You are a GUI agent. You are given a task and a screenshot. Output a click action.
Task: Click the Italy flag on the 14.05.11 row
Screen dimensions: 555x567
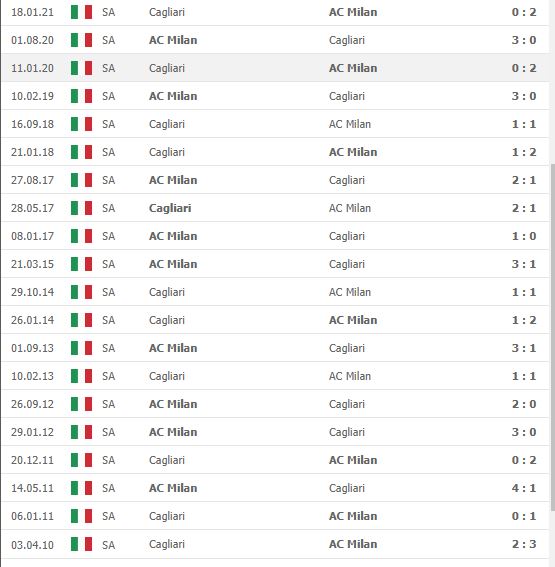click(81, 488)
